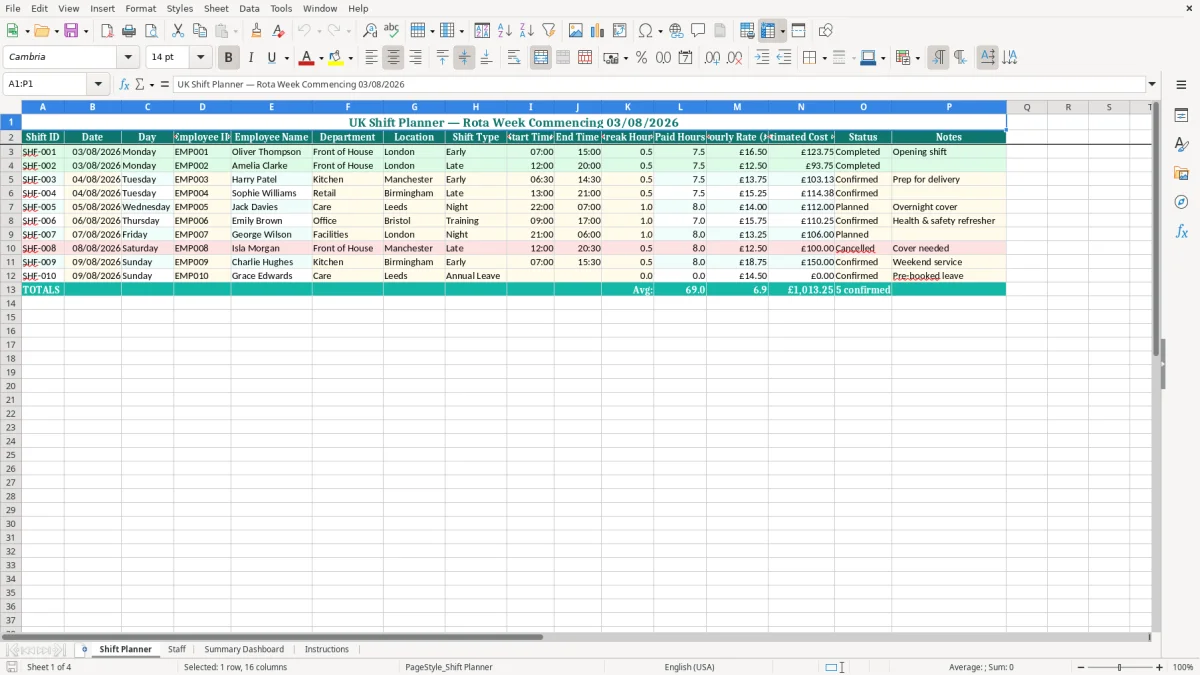This screenshot has width=1200, height=675.
Task: Click the Add Decimal Place icon
Action: click(x=712, y=58)
